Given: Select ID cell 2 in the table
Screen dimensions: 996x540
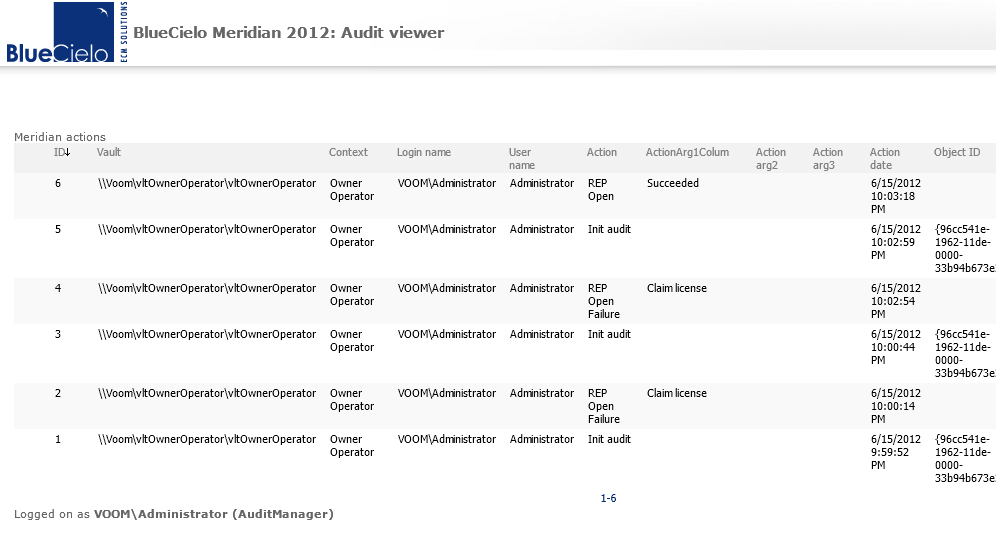Looking at the screenshot, I should 58,393.
